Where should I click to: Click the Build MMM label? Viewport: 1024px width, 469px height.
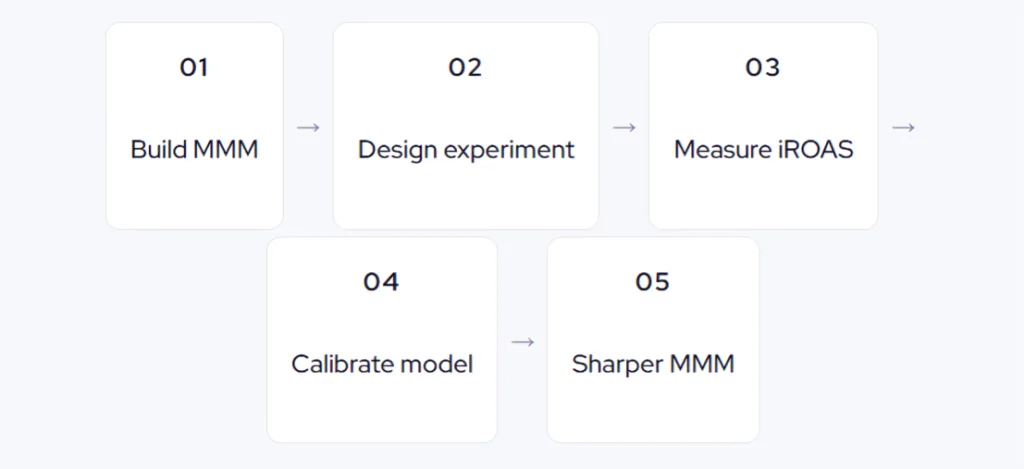tap(194, 150)
